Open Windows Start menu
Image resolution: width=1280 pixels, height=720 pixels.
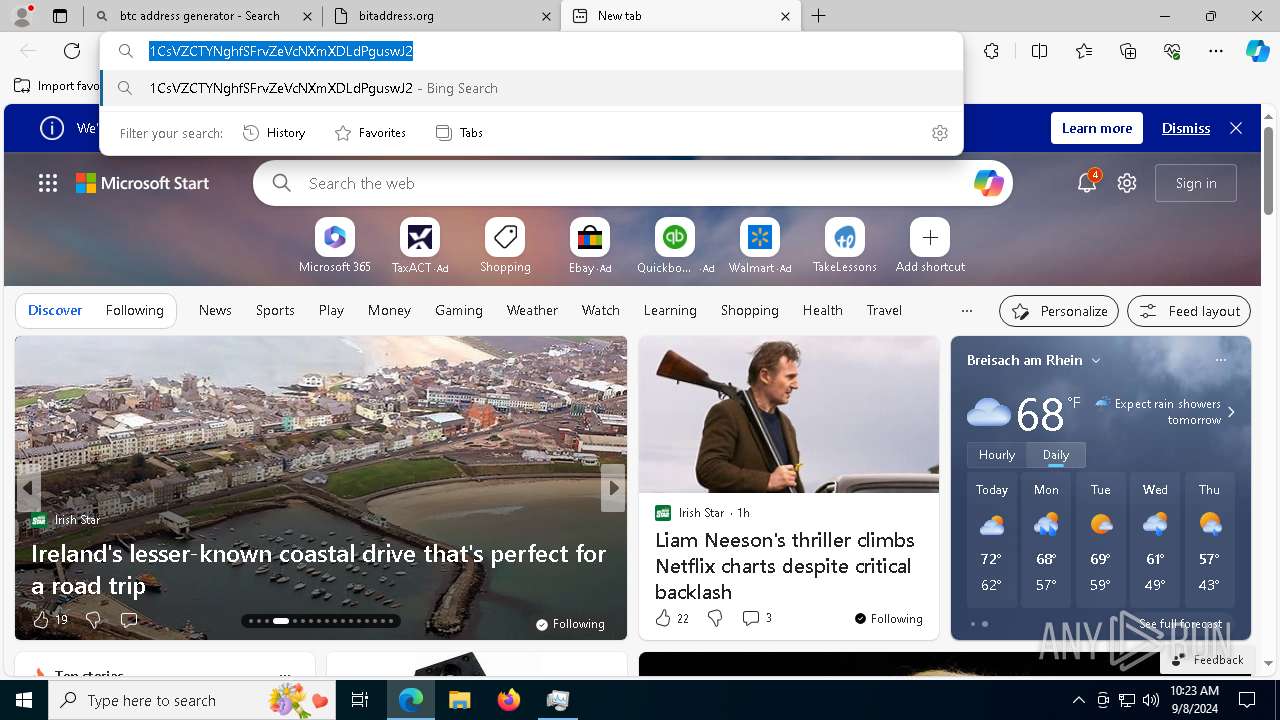(x=24, y=700)
